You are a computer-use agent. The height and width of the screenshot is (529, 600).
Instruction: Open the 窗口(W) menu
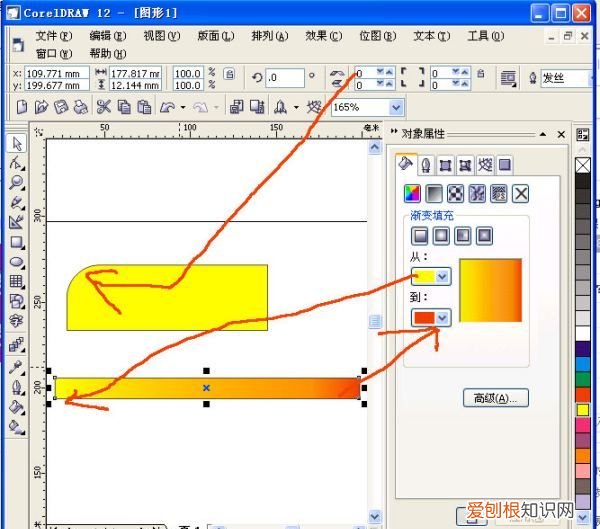point(54,54)
